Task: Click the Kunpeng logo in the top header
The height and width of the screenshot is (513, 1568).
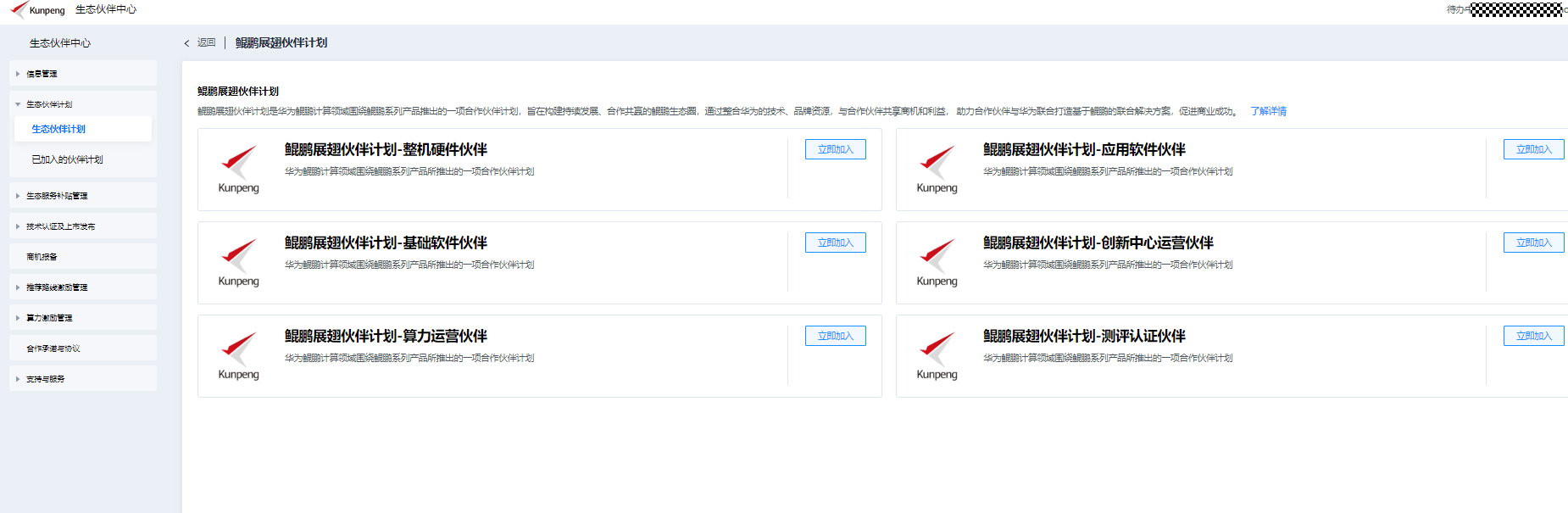Action: coord(37,9)
